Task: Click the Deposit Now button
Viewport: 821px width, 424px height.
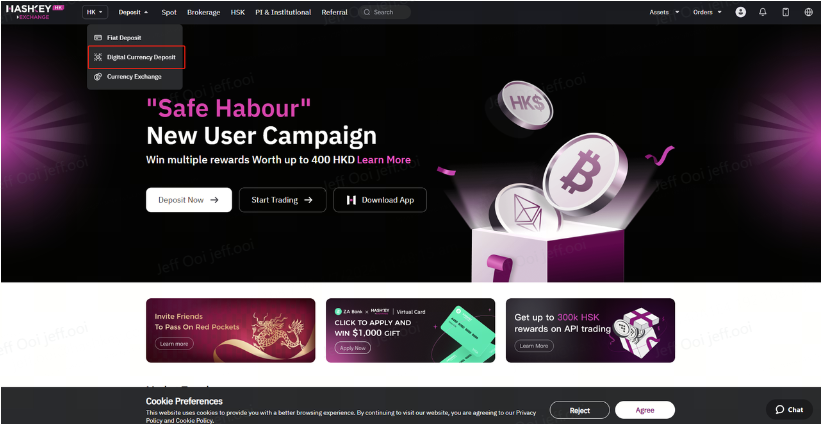Action: coord(189,200)
